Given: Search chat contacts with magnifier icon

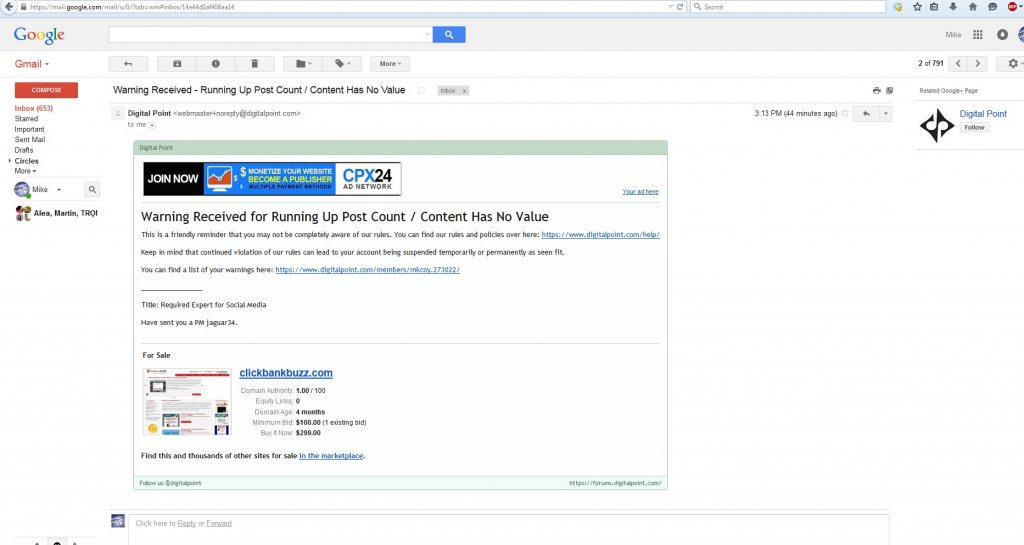Looking at the screenshot, I should click(x=92, y=189).
